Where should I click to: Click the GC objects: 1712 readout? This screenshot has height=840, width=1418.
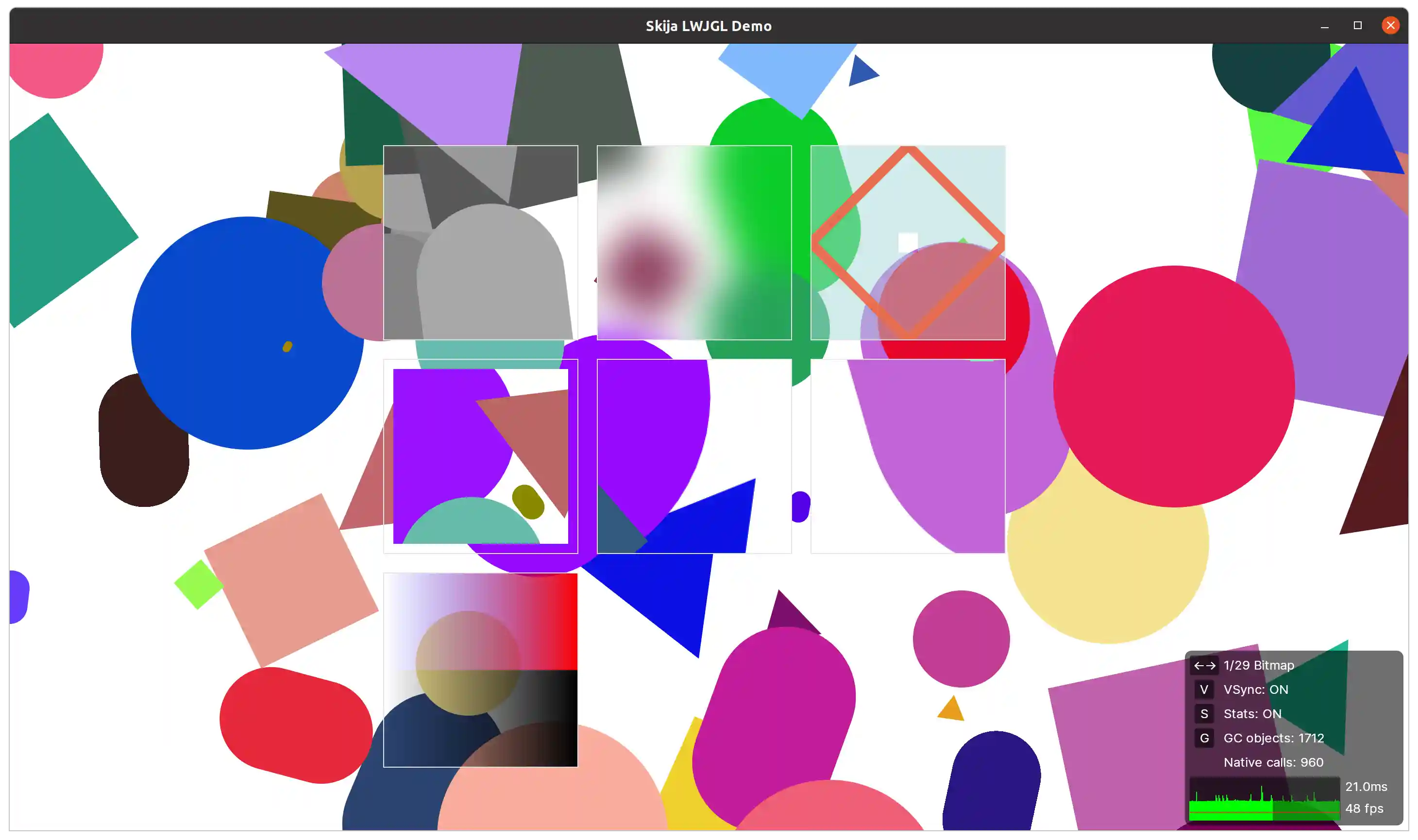[1273, 738]
